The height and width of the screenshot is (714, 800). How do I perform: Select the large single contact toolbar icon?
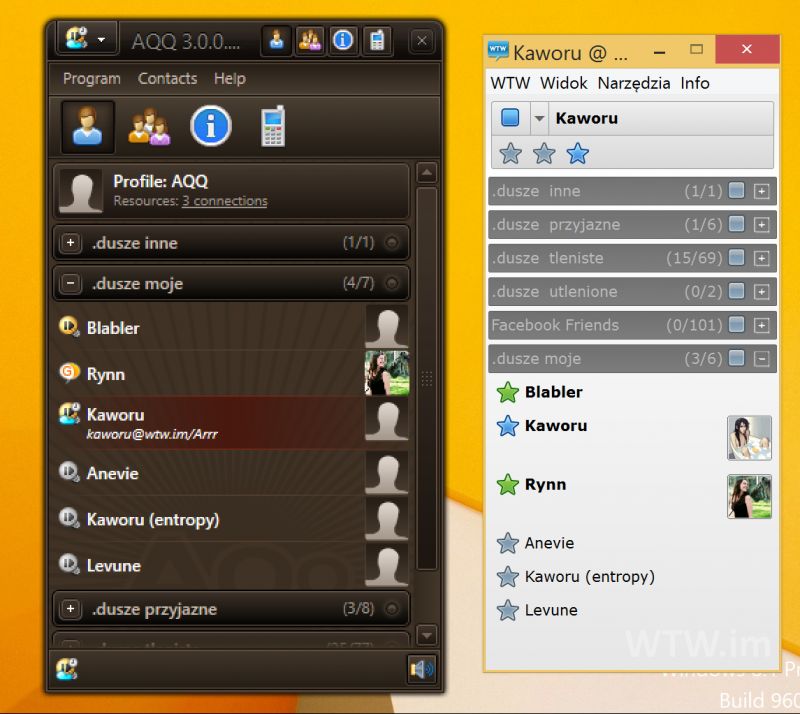[x=87, y=127]
